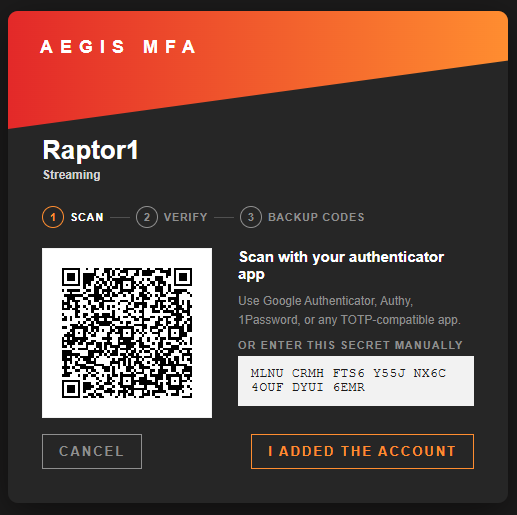Click the Google Authenticator instruction text
This screenshot has width=517, height=515.
(349, 310)
